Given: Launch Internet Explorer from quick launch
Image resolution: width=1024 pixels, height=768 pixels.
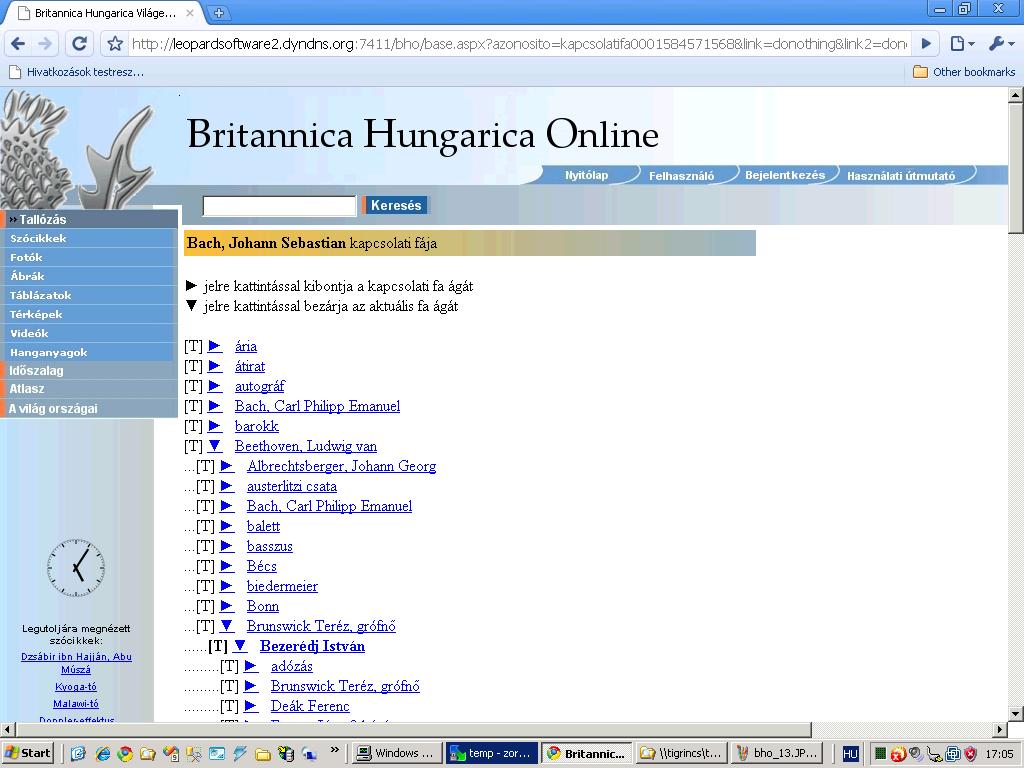Looking at the screenshot, I should coord(102,754).
